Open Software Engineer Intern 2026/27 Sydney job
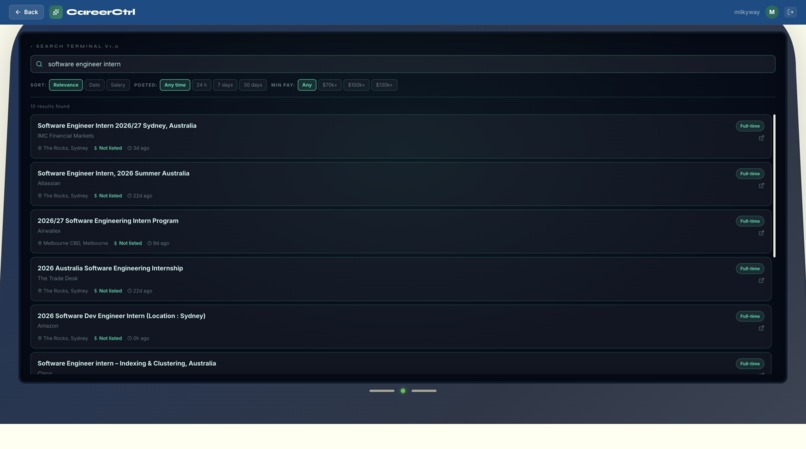Viewport: 806px width, 449px height. click(x=117, y=125)
